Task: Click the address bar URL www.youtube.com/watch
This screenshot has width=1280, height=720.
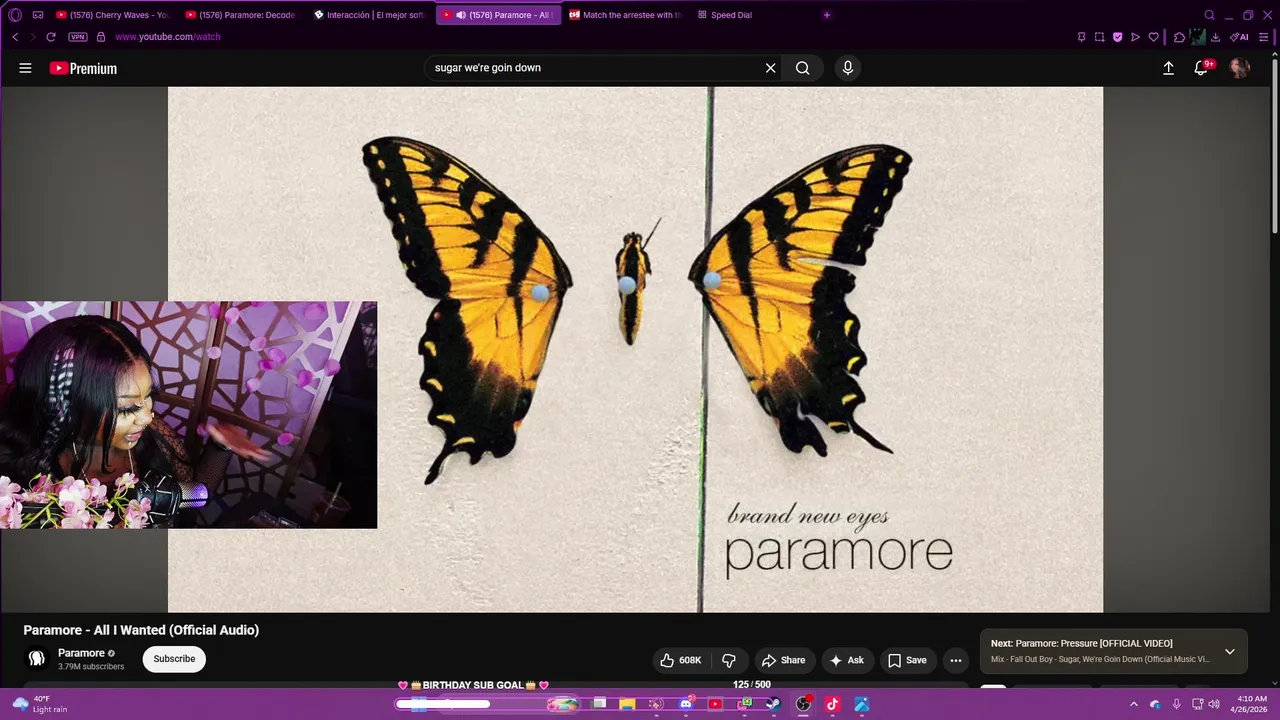Action: pos(167,37)
